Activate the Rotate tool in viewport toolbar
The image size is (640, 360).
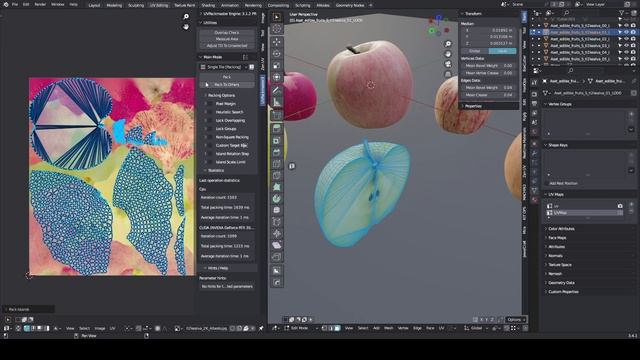click(277, 54)
